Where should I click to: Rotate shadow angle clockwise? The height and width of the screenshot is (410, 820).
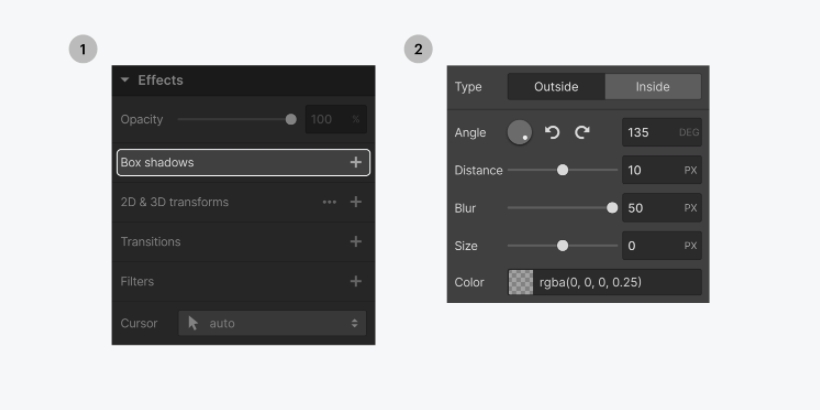click(x=582, y=132)
